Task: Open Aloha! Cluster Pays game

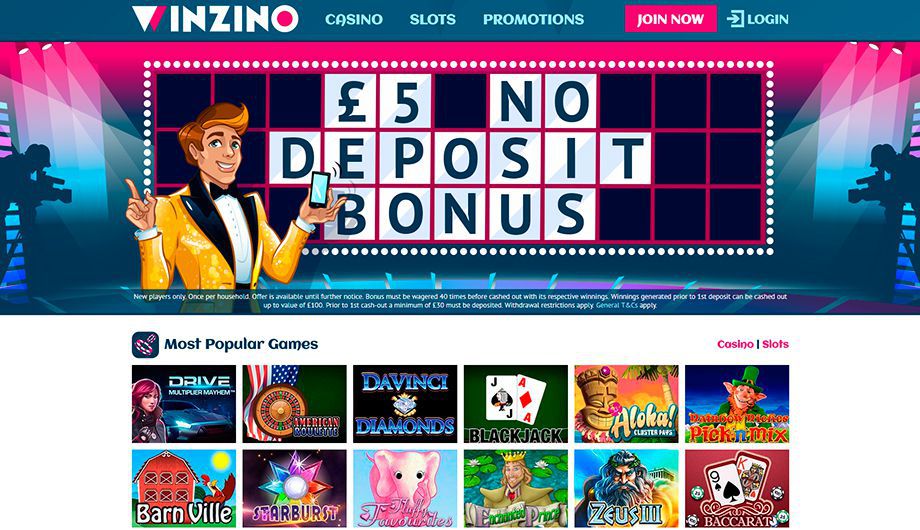Action: 626,404
